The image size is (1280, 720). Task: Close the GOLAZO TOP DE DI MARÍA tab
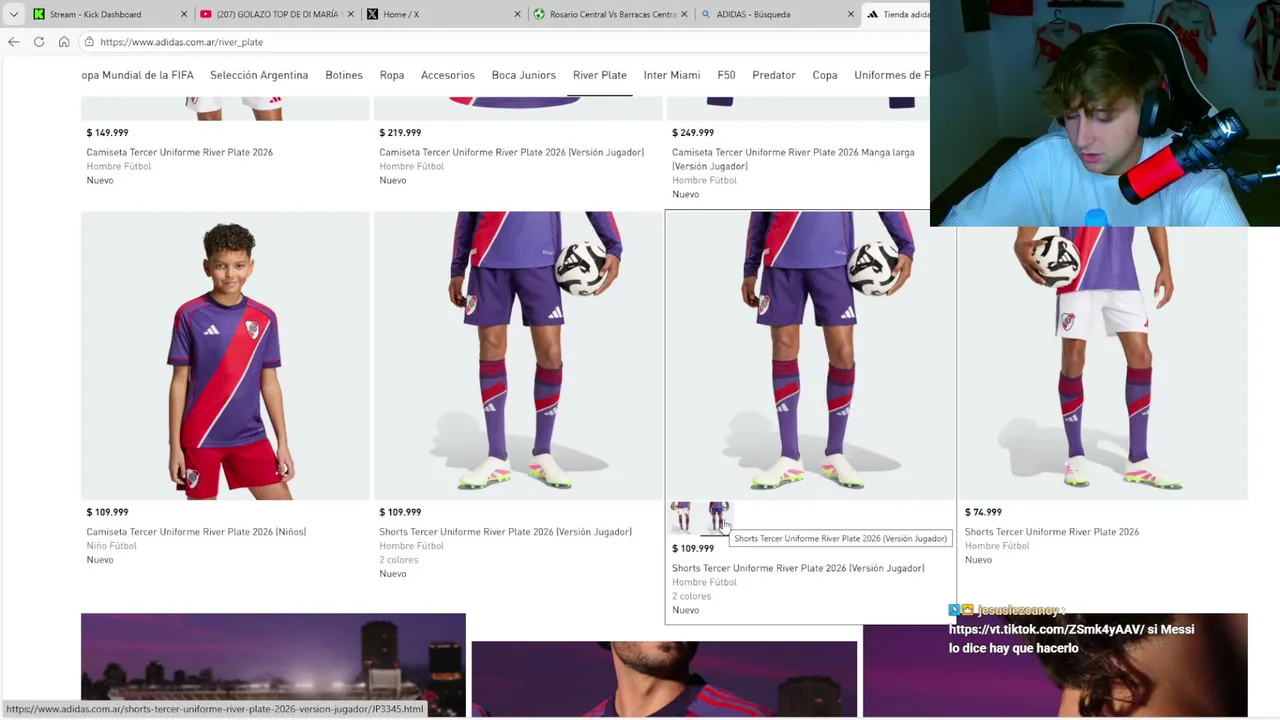[351, 14]
